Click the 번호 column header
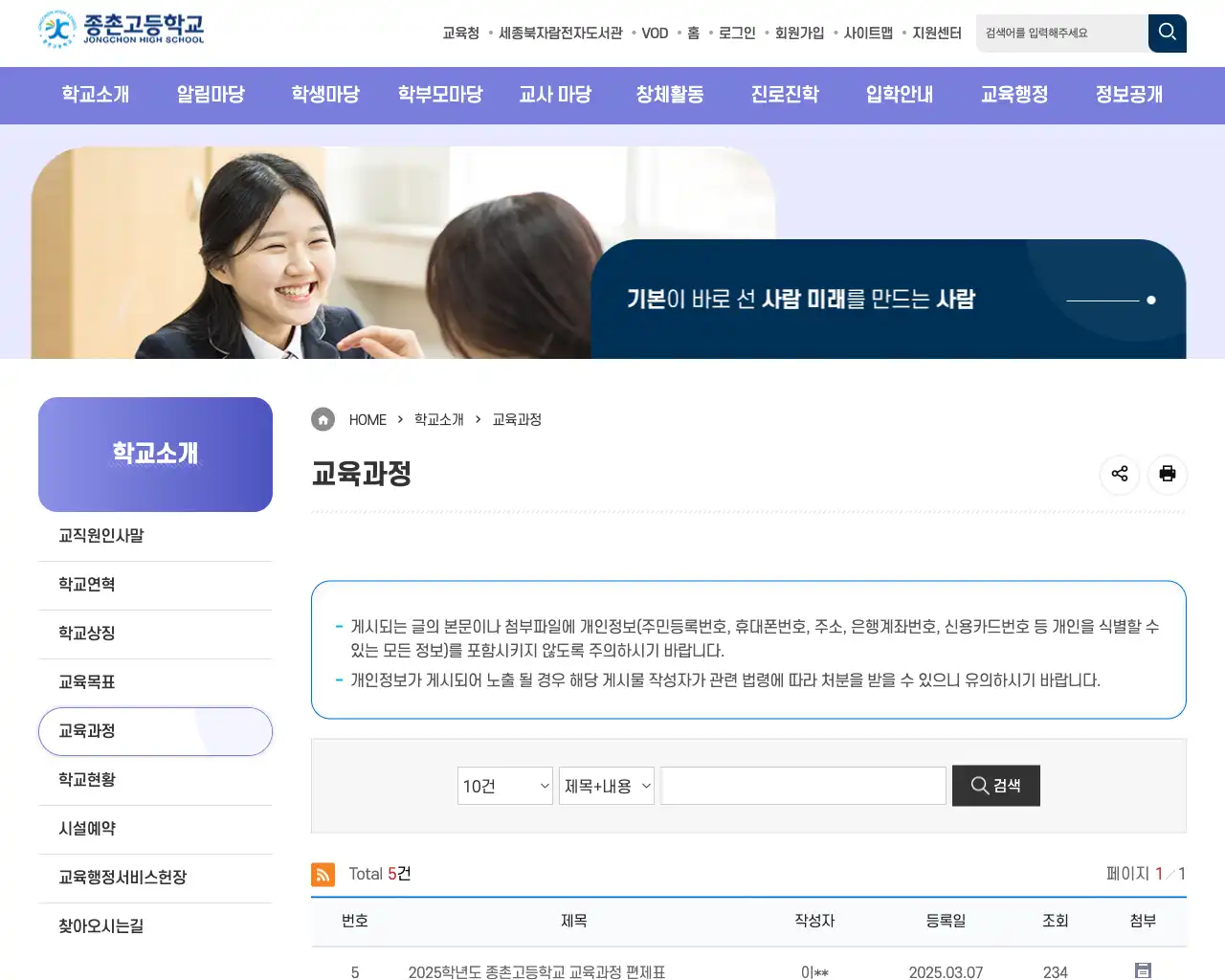Viewport: 1225px width, 980px height. (x=355, y=921)
